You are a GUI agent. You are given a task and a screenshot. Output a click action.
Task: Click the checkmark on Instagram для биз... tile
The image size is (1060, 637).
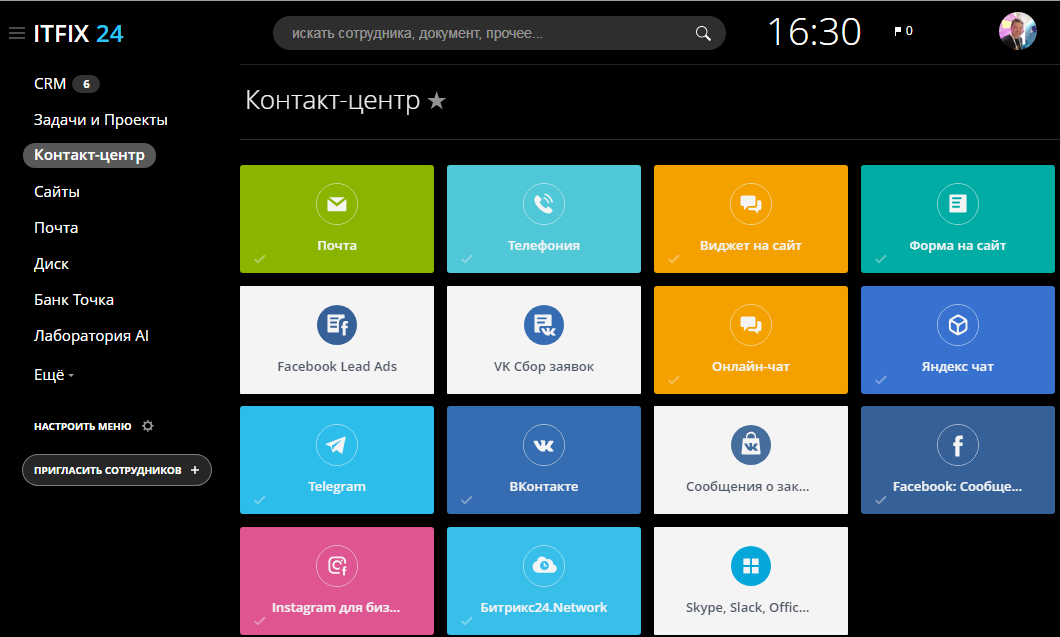tap(260, 621)
